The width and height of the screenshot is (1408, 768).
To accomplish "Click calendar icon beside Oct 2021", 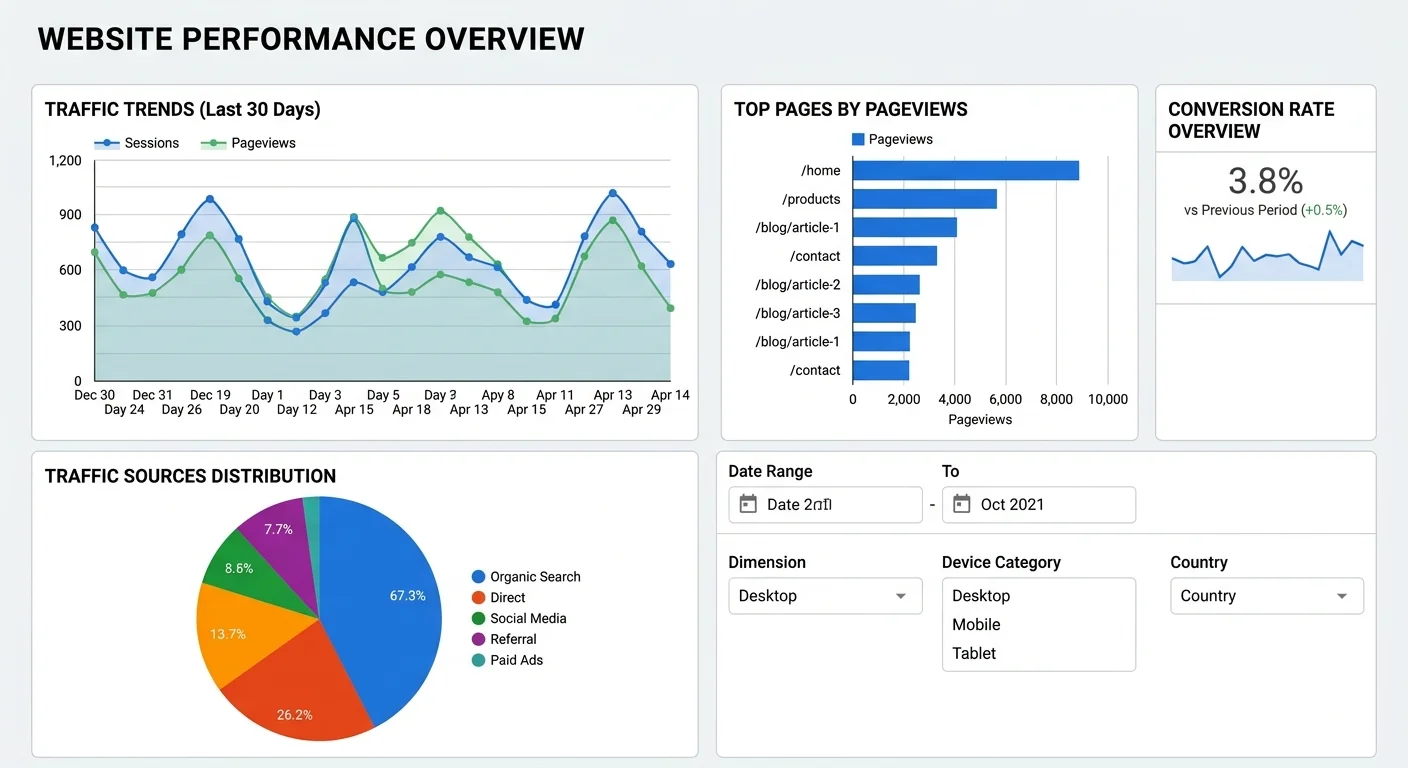I will 961,504.
